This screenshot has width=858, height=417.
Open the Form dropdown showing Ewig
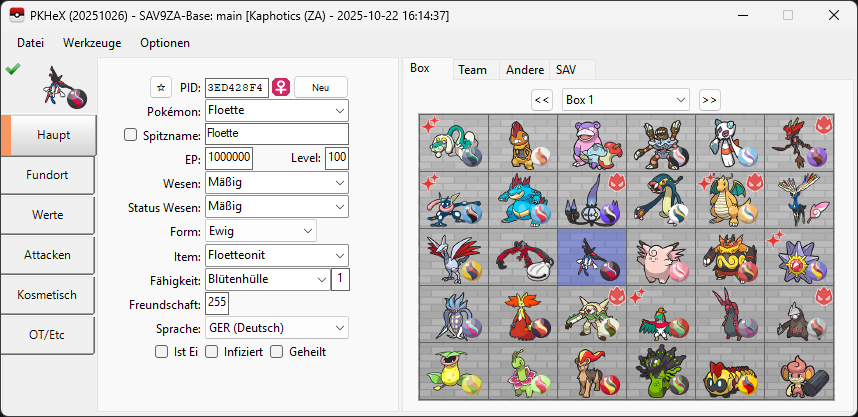(261, 231)
